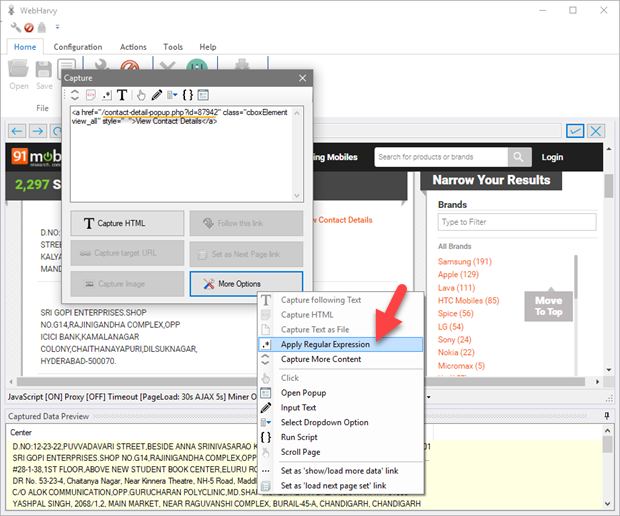Close the Capture dialog window

pyautogui.click(x=302, y=78)
